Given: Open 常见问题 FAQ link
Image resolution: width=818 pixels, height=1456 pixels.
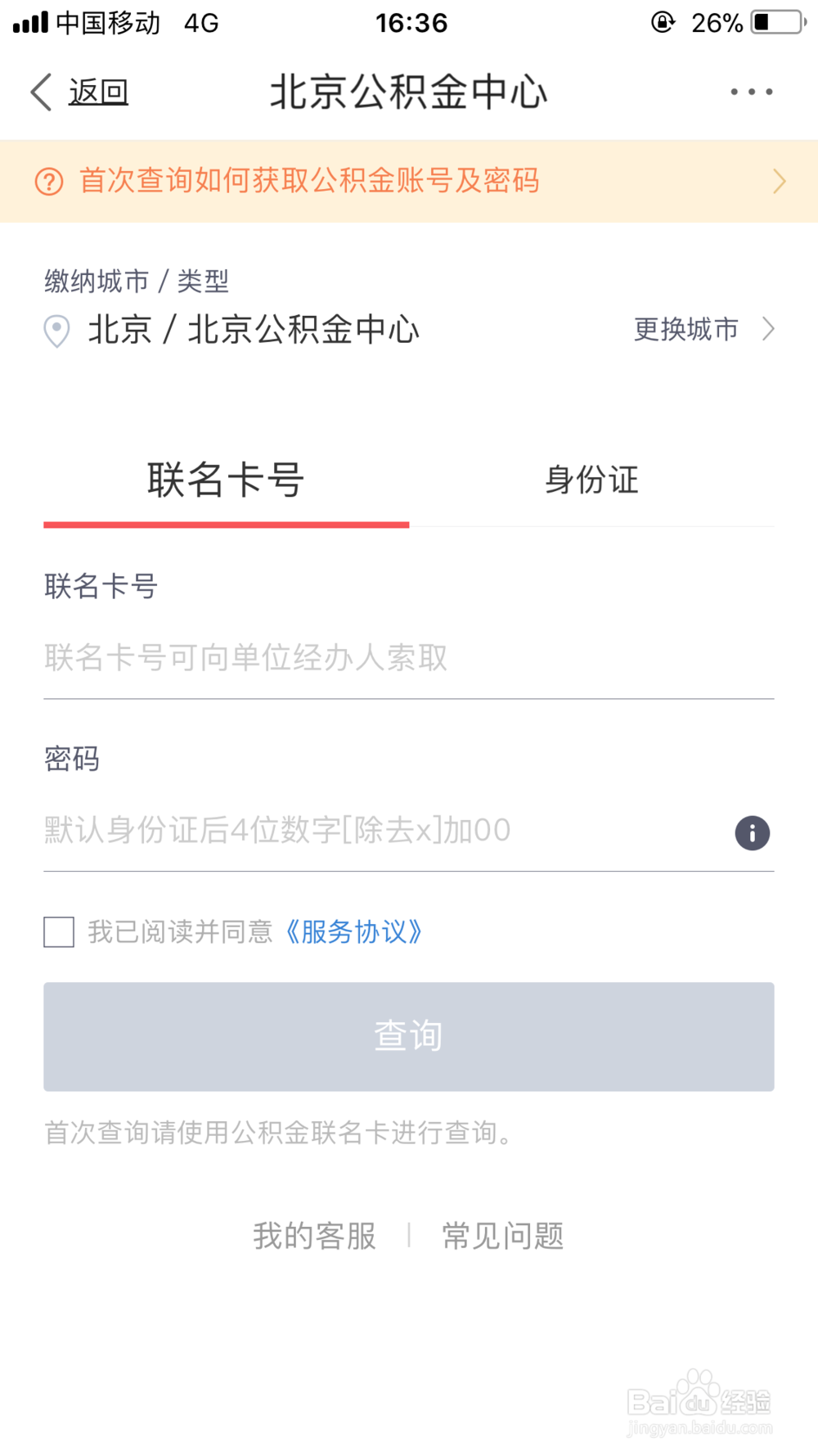Looking at the screenshot, I should [x=503, y=1236].
